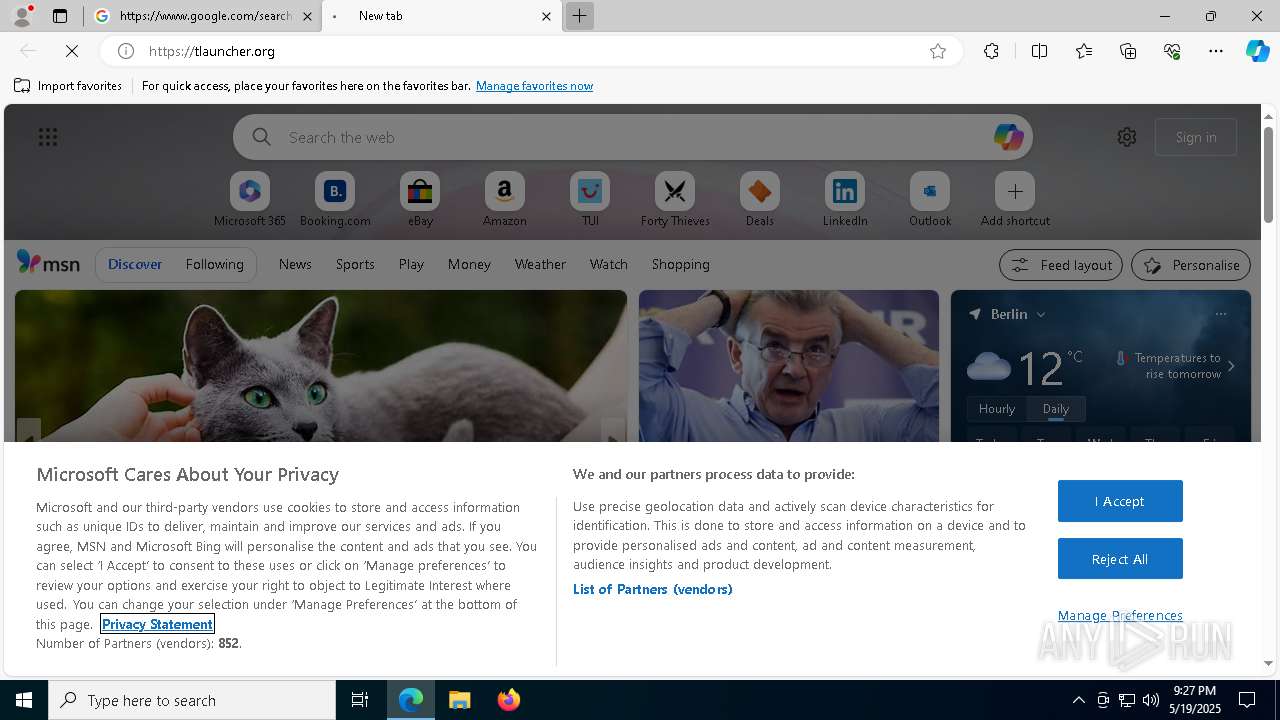Click Reject All button
Screen dimensions: 1280x720
[x=1120, y=559]
